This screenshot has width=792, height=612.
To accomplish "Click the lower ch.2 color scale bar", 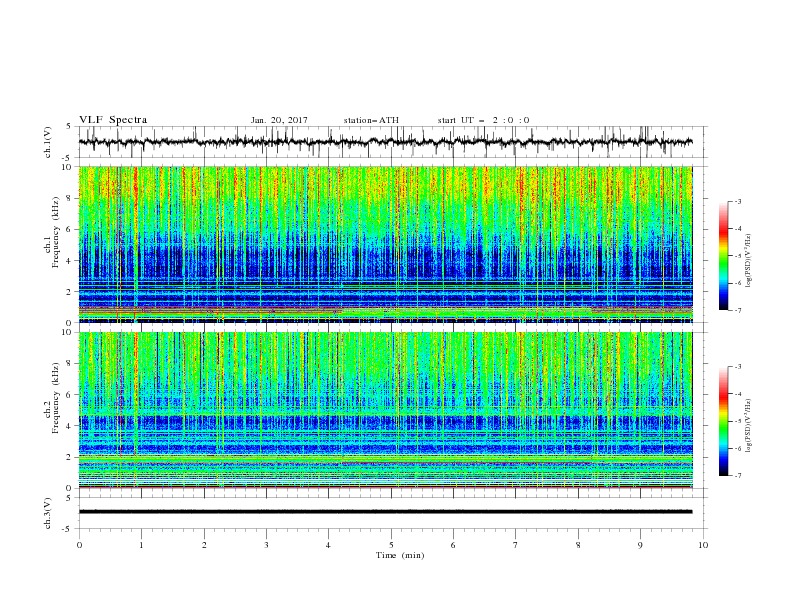I will 723,421.
